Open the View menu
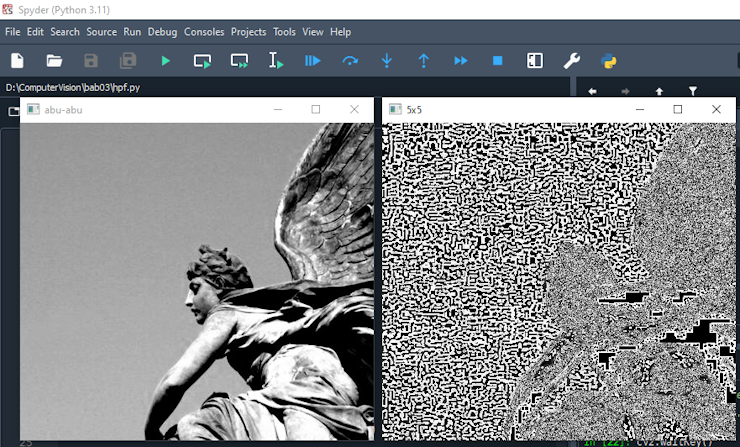 [x=313, y=32]
